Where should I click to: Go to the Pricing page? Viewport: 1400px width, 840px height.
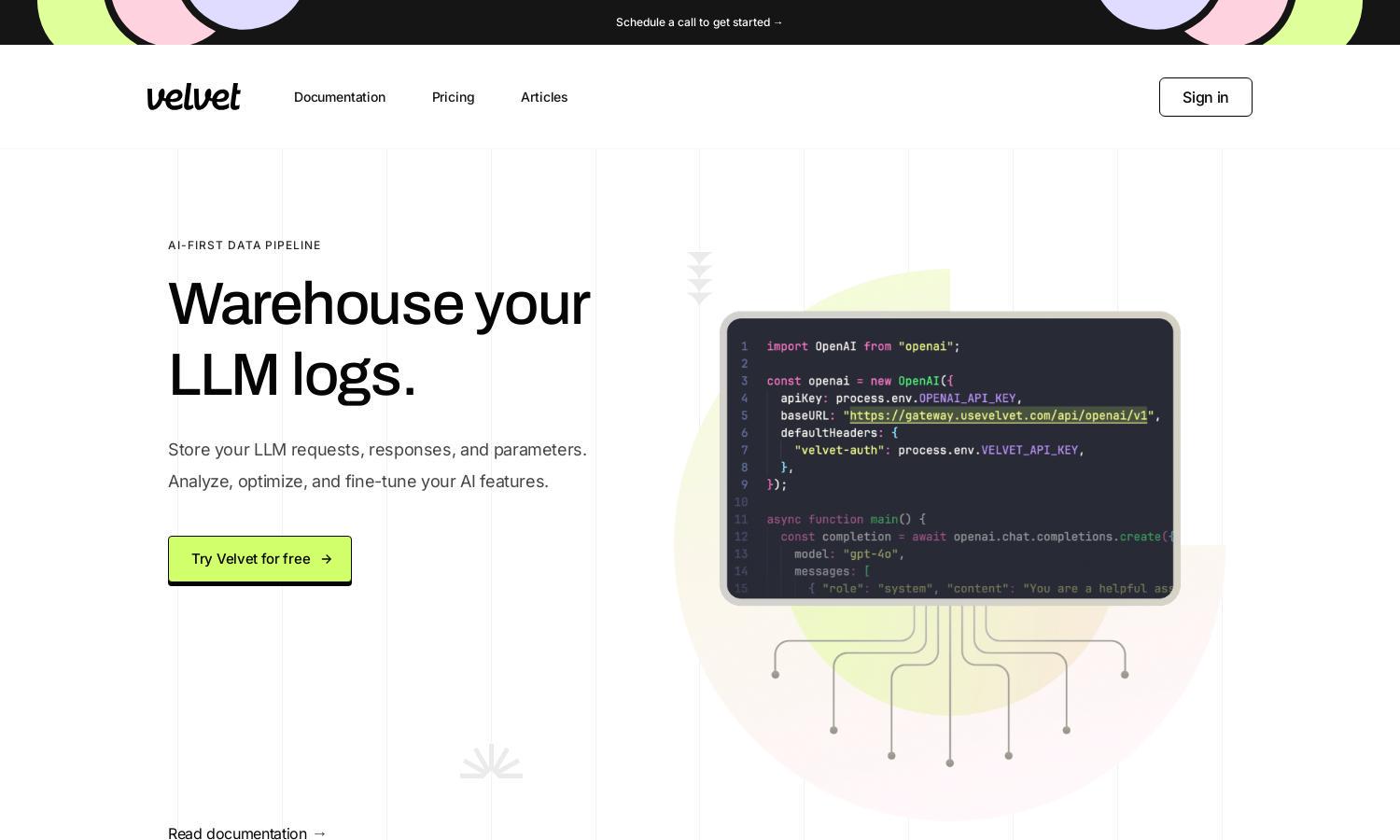pos(453,97)
